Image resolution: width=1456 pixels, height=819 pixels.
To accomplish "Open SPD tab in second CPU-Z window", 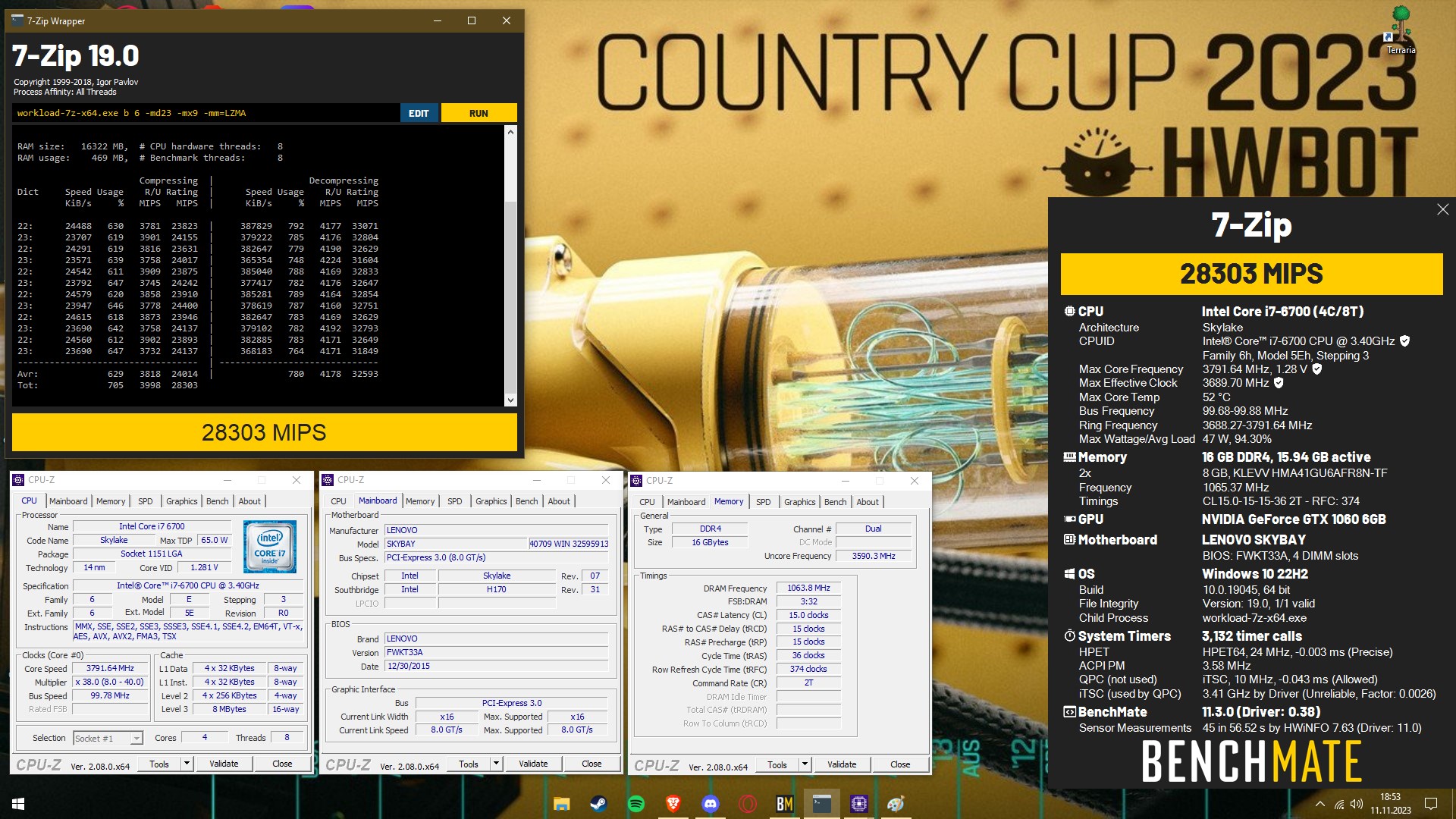I will pos(455,501).
